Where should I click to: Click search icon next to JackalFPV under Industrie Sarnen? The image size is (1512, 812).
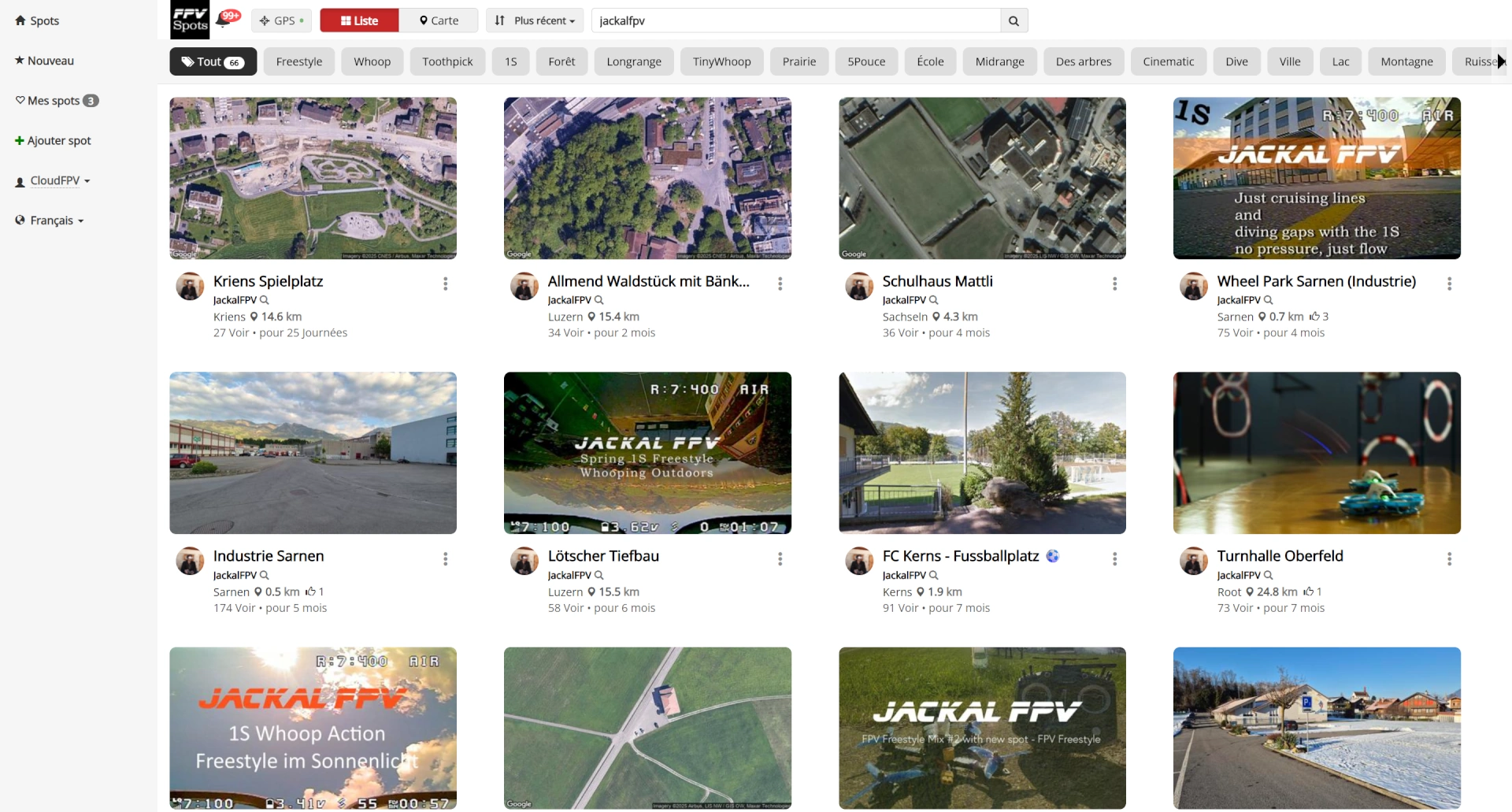point(265,576)
